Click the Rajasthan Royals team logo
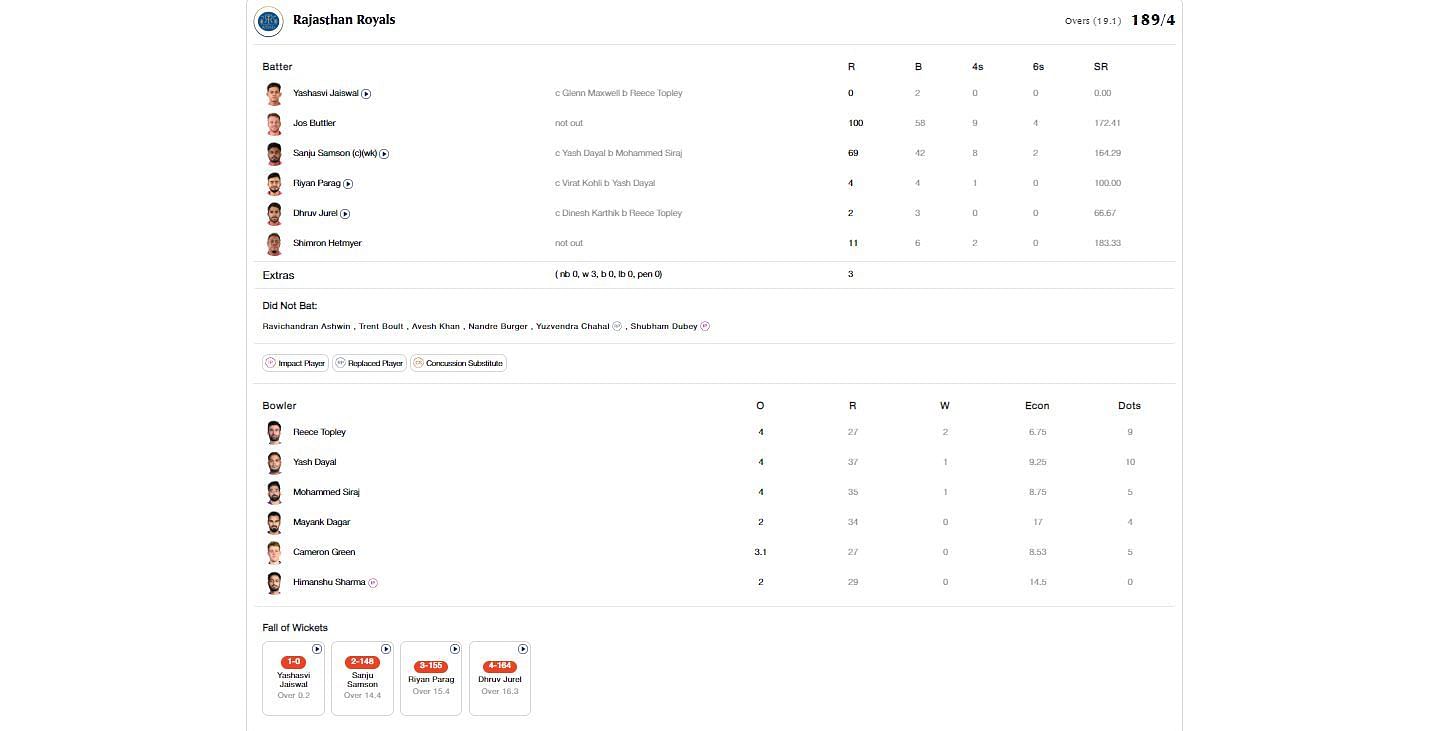This screenshot has height=731, width=1447. click(268, 21)
